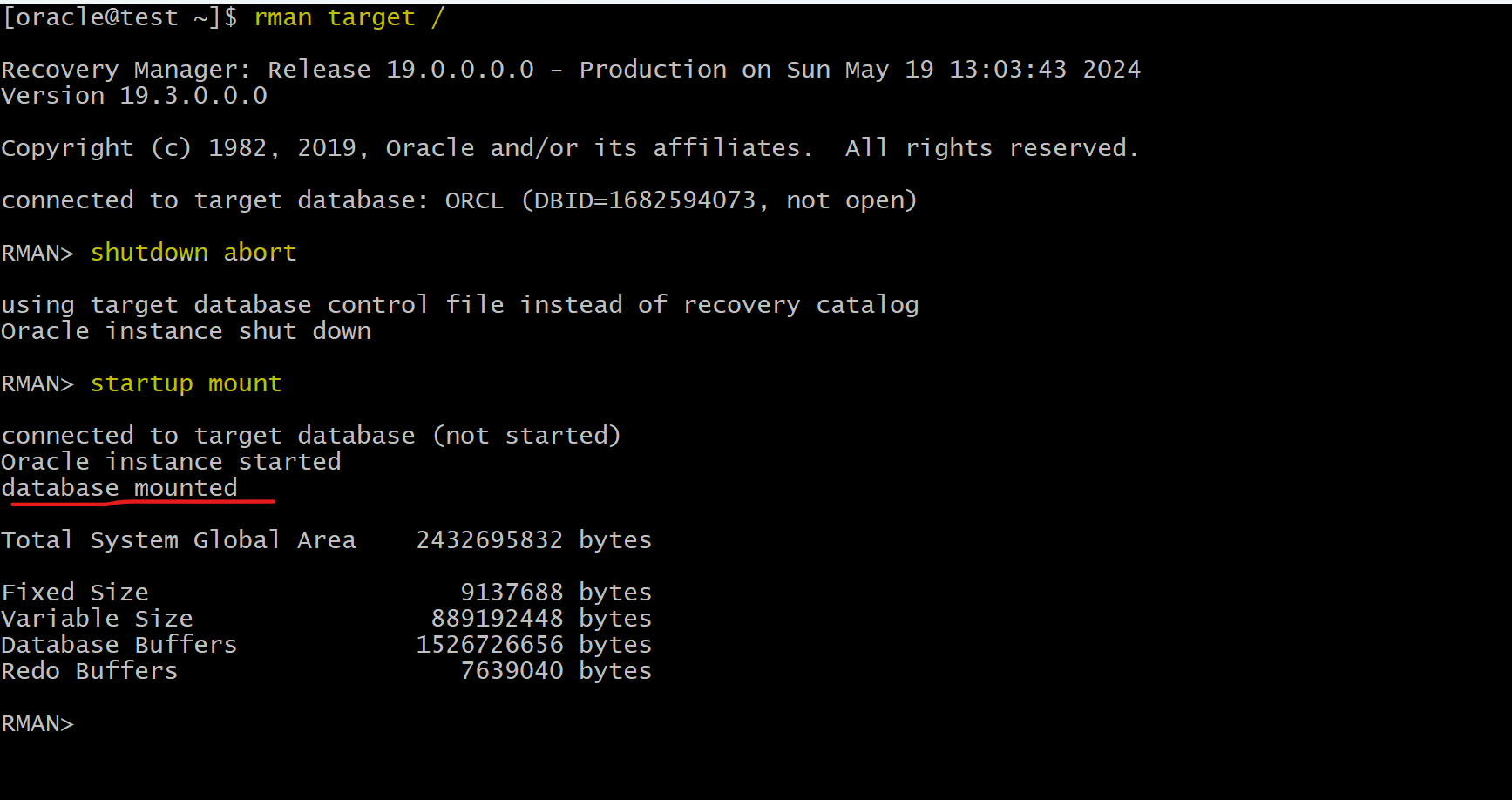Click the 'Variable Size' label

(98, 619)
